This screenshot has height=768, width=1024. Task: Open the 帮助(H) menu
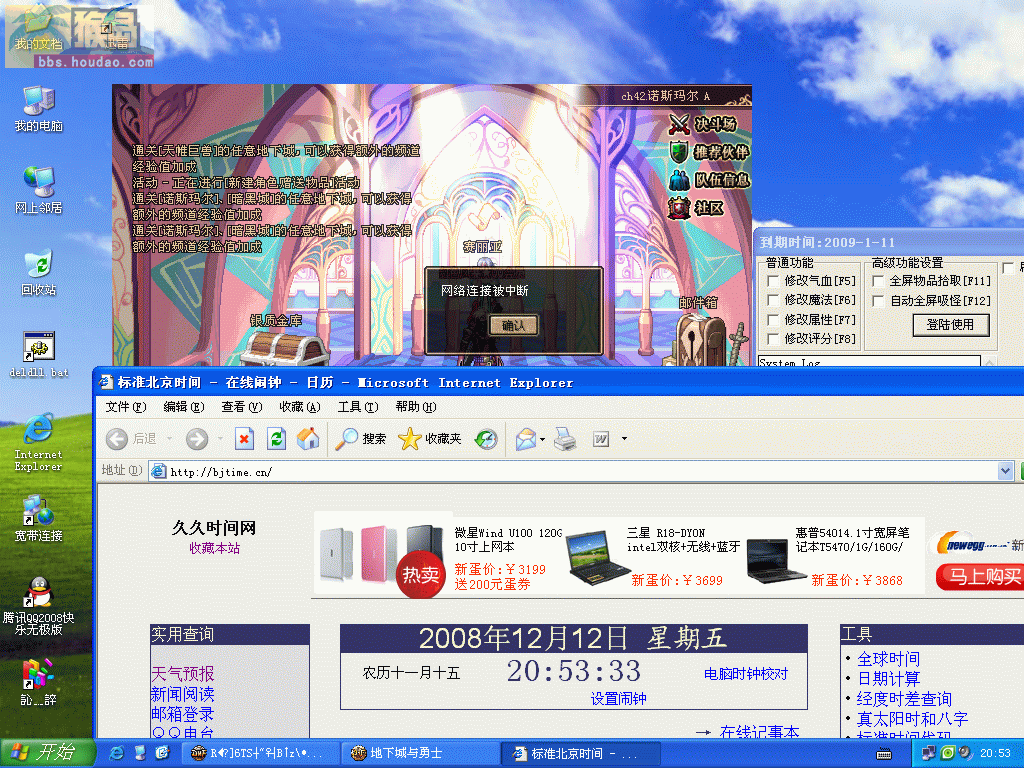pyautogui.click(x=416, y=407)
